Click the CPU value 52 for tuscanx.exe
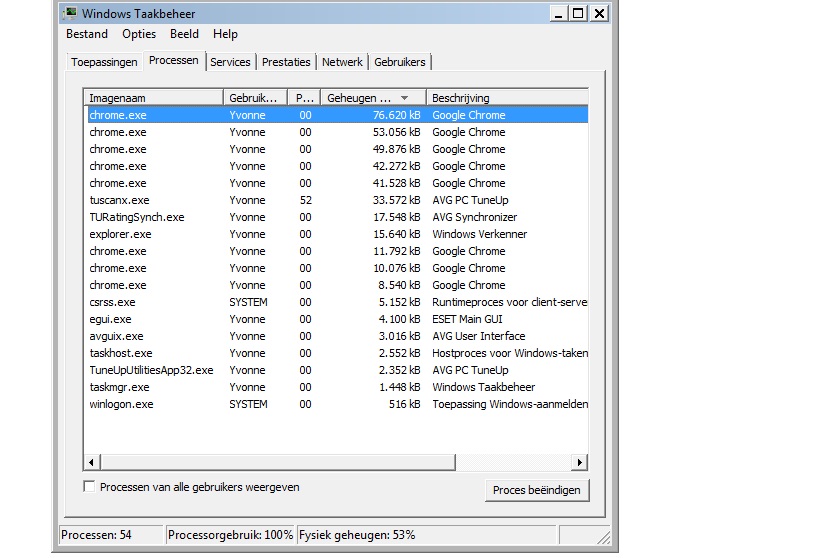819x558 pixels. click(x=306, y=200)
